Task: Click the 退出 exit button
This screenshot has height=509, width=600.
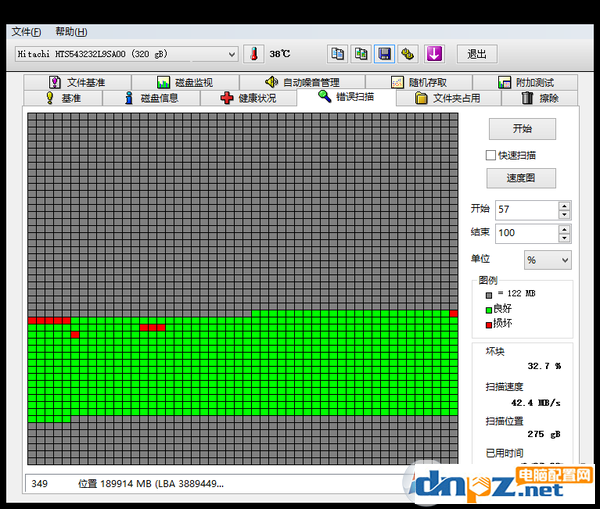Action: point(477,54)
